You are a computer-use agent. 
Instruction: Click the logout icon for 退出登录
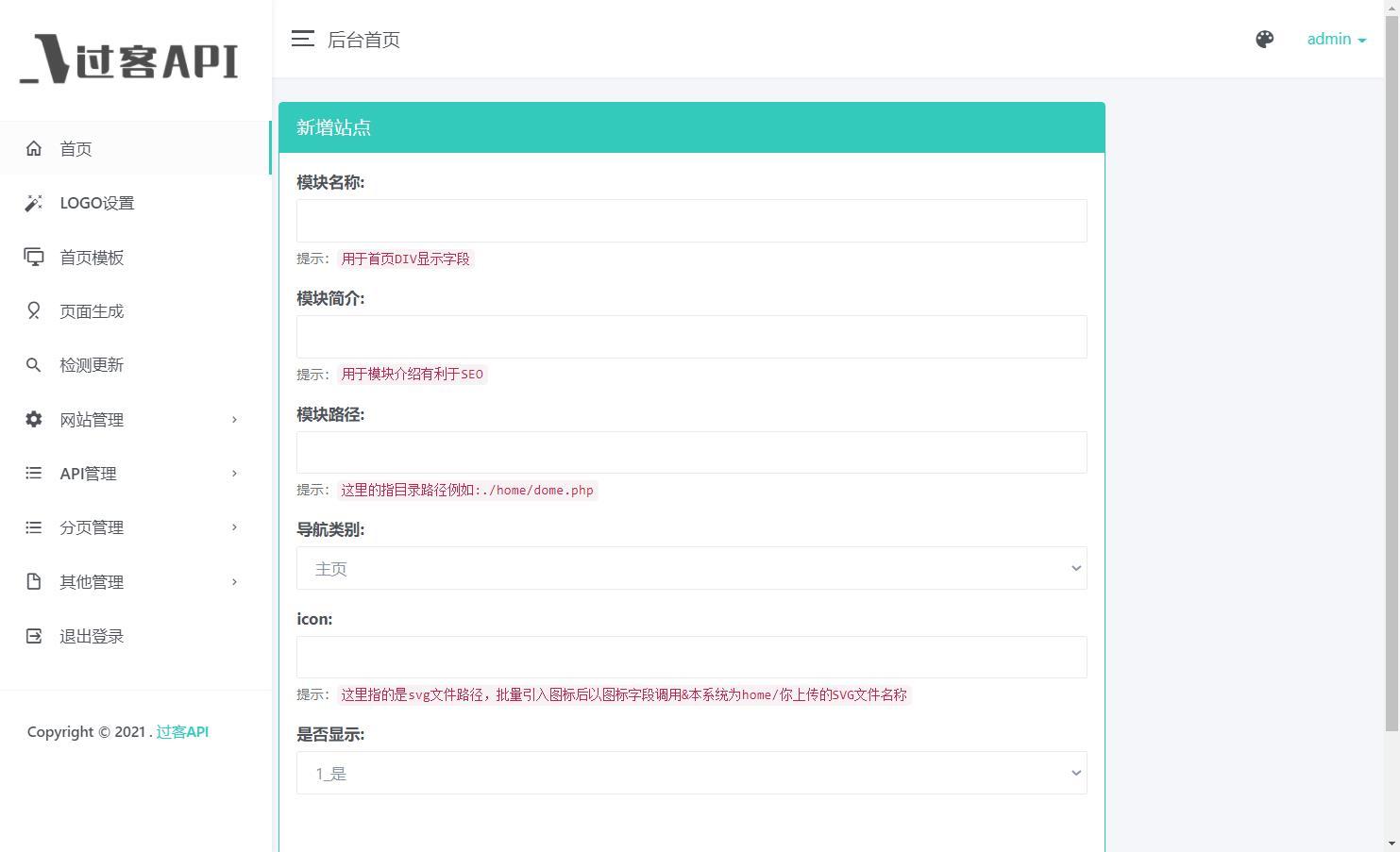click(34, 636)
